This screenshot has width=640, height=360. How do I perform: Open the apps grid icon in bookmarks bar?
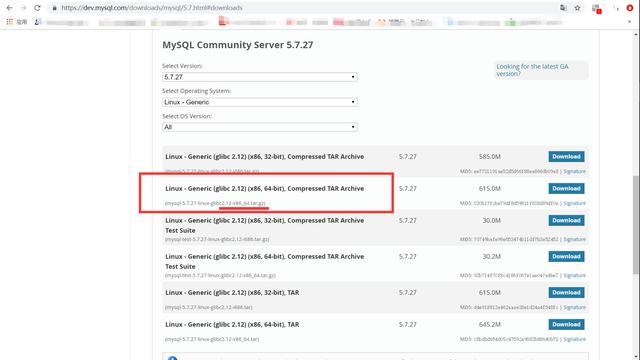(x=9, y=22)
